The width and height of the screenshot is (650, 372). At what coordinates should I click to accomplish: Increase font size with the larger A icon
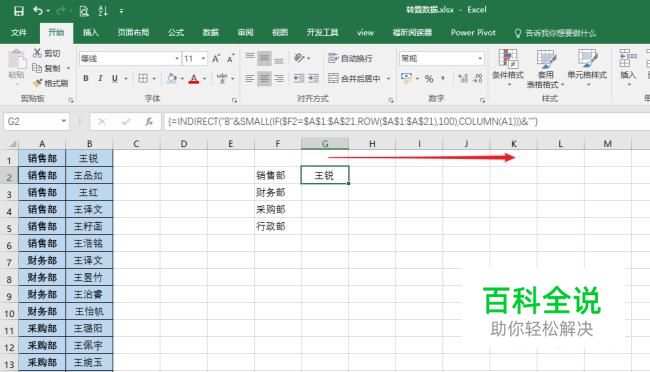(x=216, y=58)
